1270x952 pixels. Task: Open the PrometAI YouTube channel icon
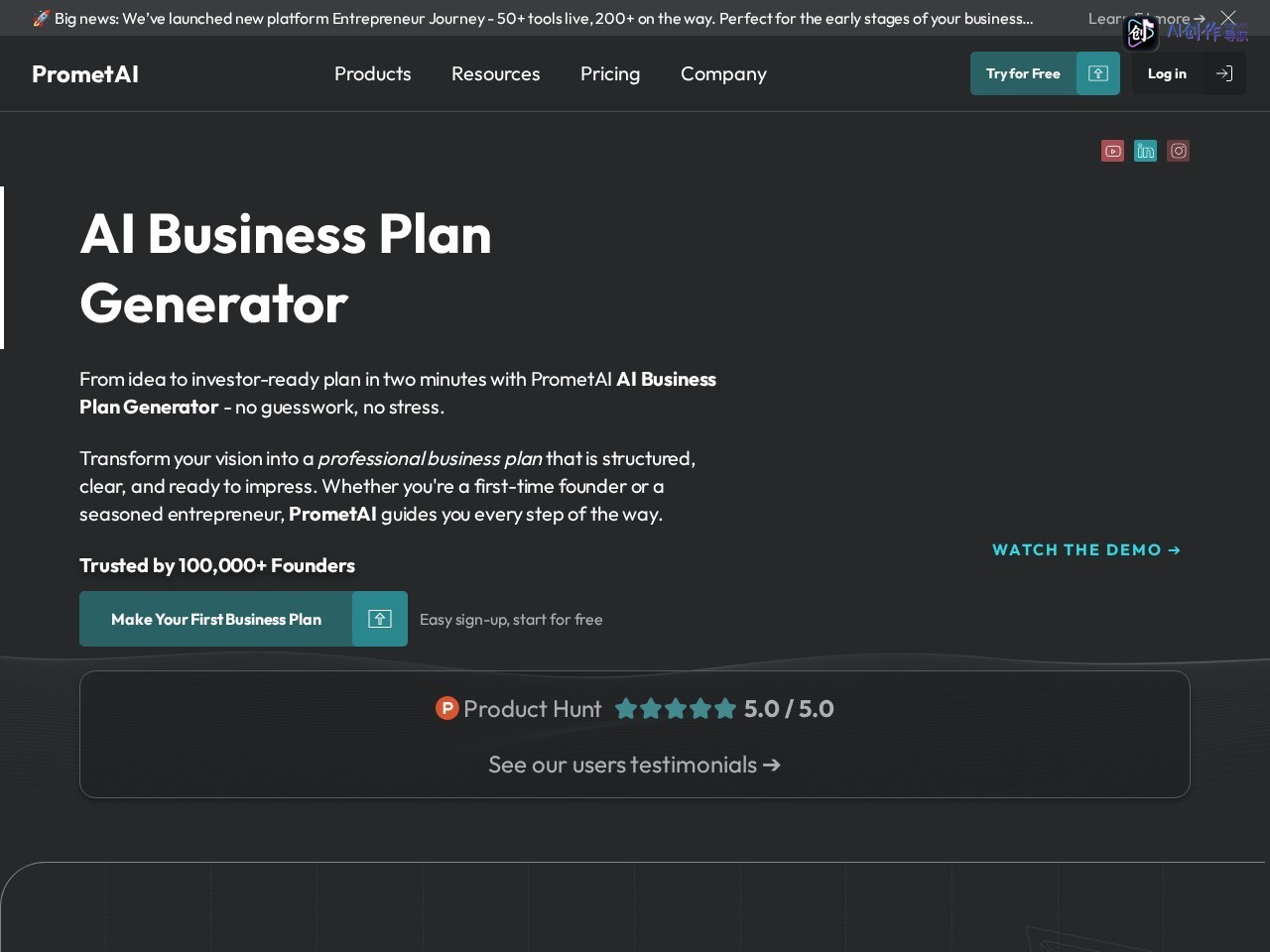1112,151
